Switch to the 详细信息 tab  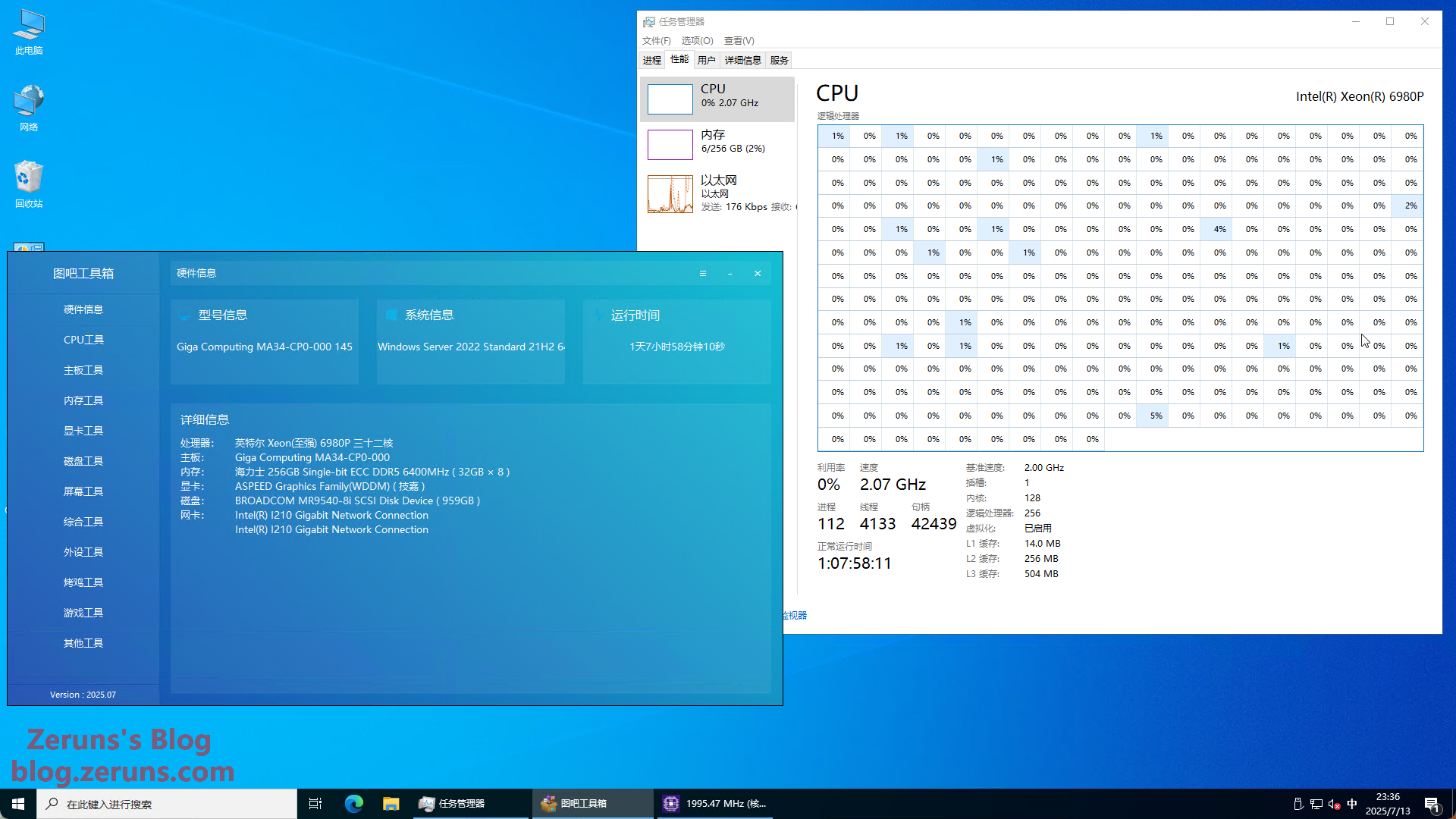[742, 61]
